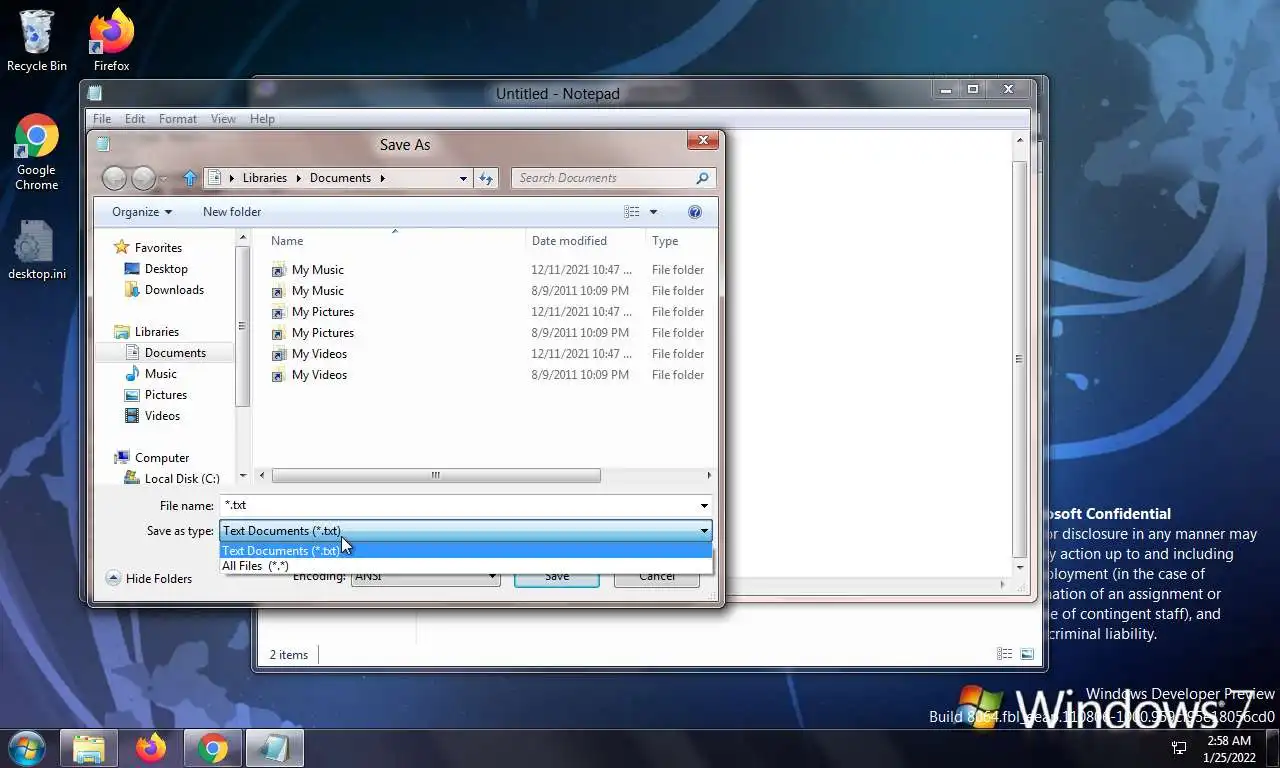Click the Favorites star heading
This screenshot has height=768, width=1280.
(x=148, y=248)
